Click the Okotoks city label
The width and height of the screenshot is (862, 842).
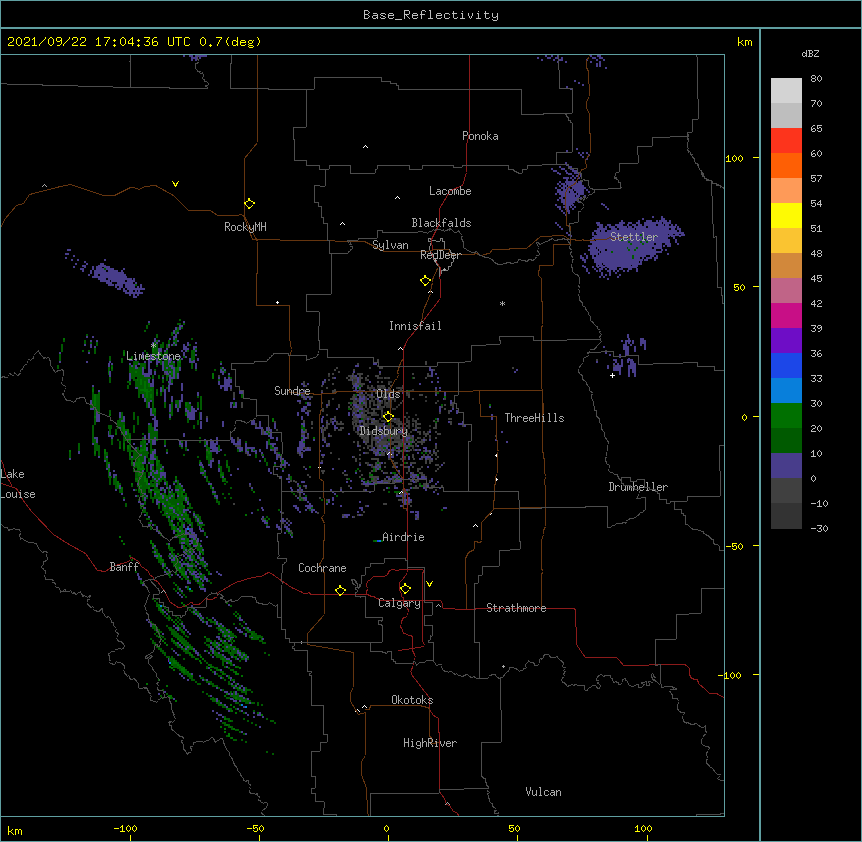pyautogui.click(x=412, y=700)
